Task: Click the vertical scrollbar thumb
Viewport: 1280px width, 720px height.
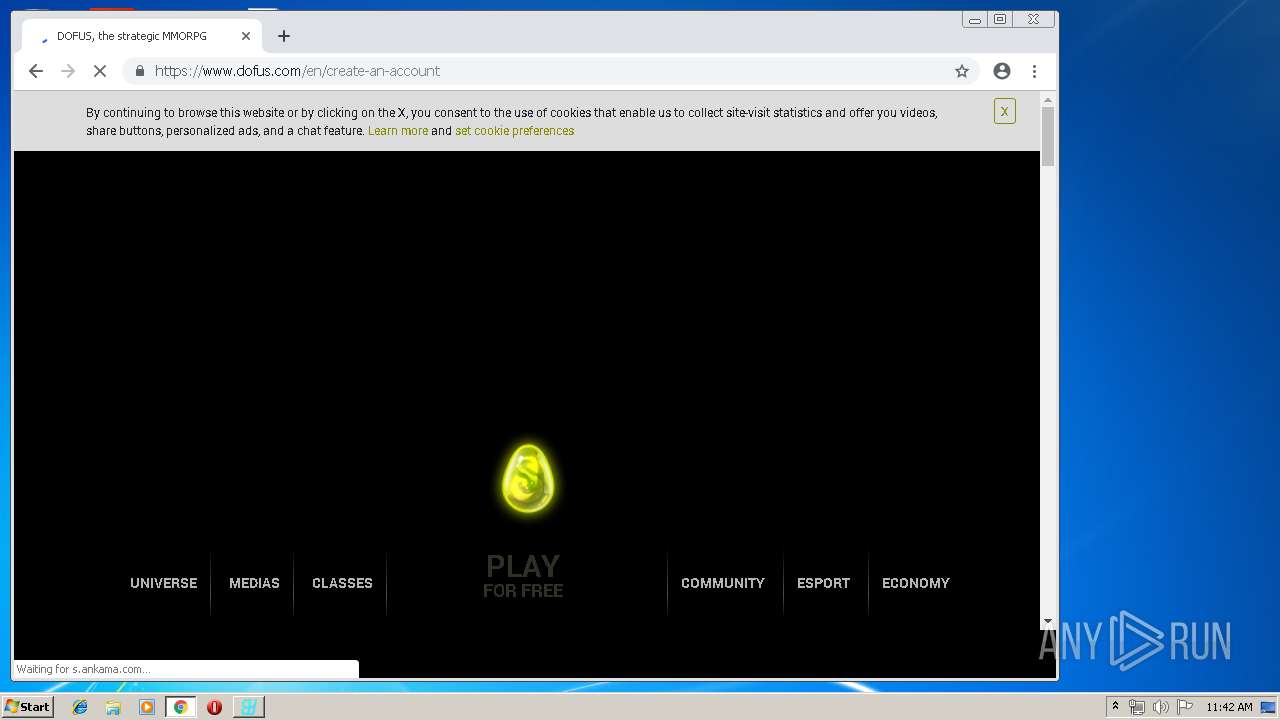Action: coord(1048,136)
